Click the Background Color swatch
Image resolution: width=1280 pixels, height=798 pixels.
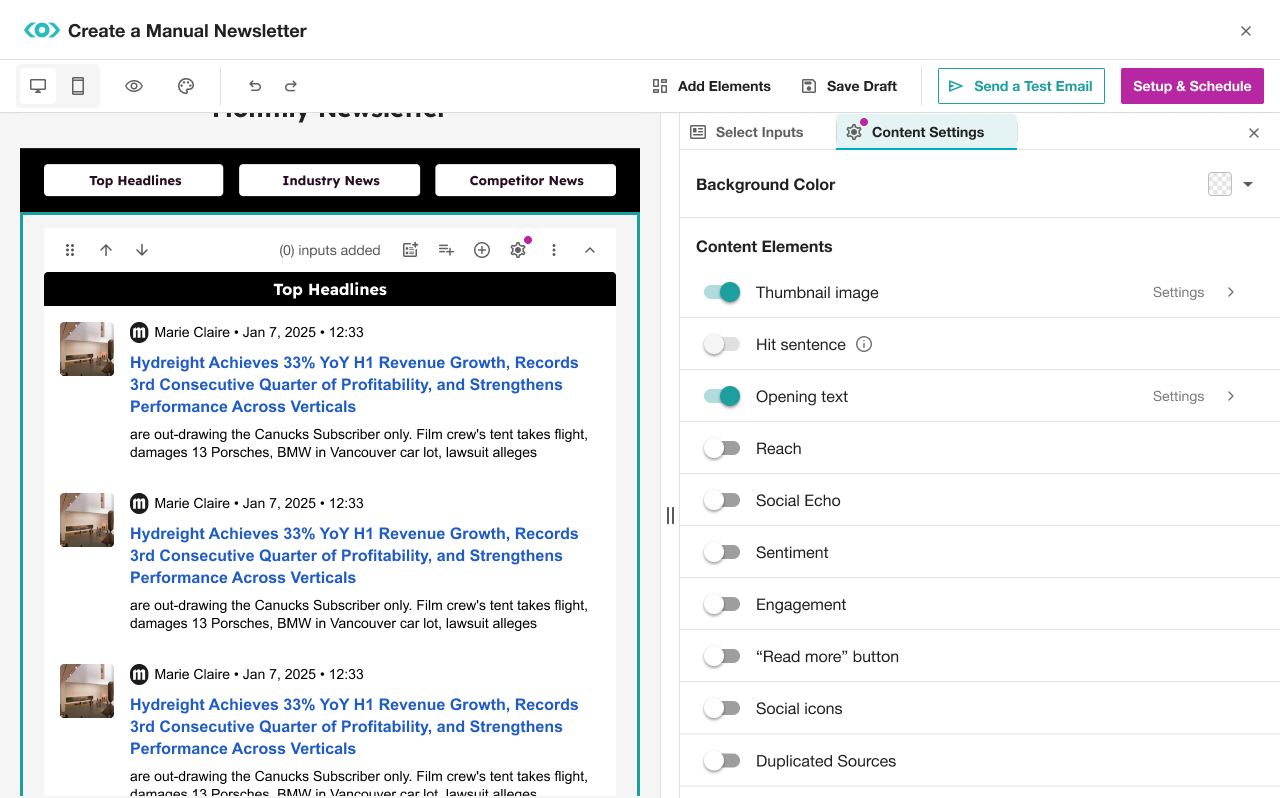click(1219, 184)
